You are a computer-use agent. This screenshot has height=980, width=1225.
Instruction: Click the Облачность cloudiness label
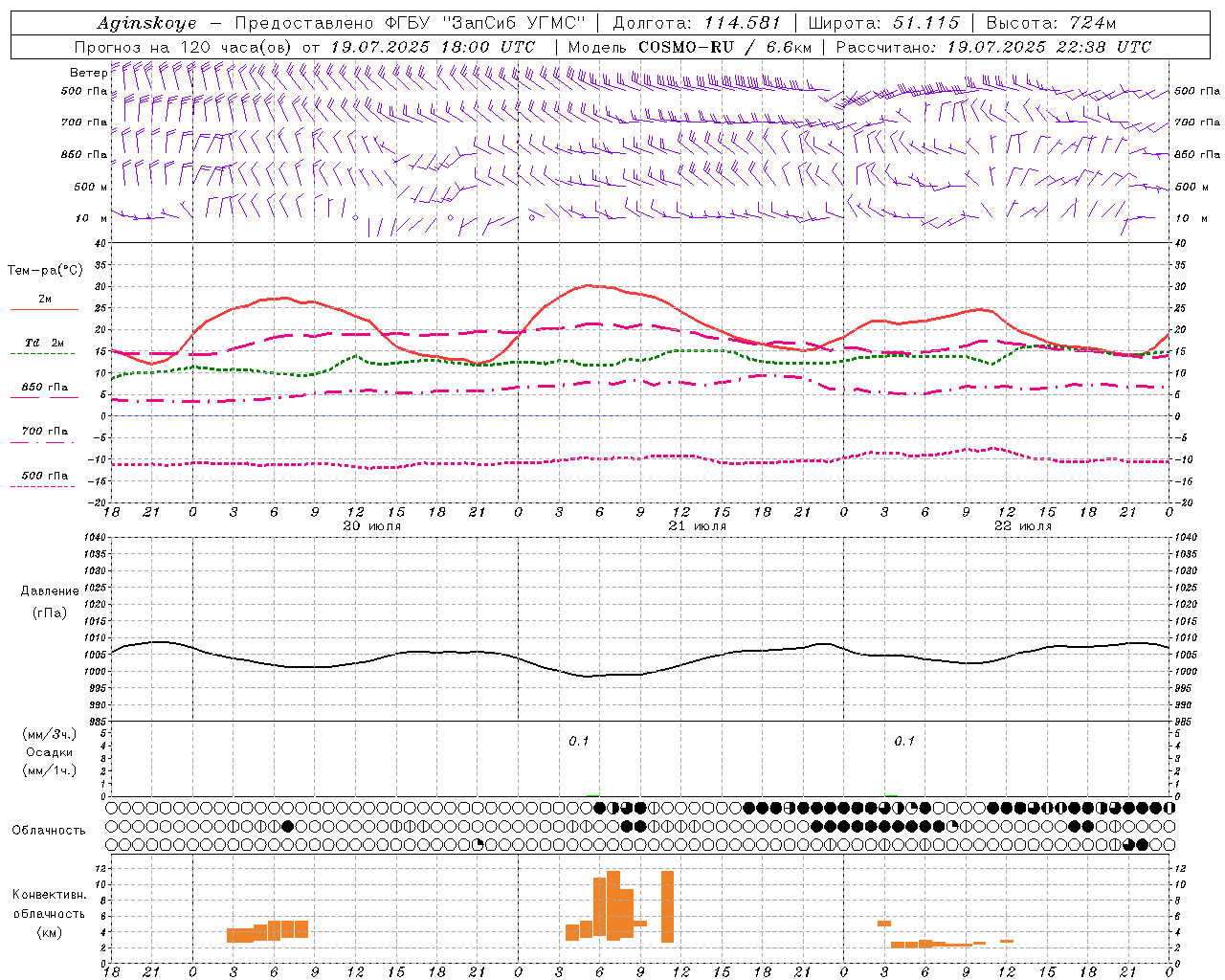pos(49,830)
